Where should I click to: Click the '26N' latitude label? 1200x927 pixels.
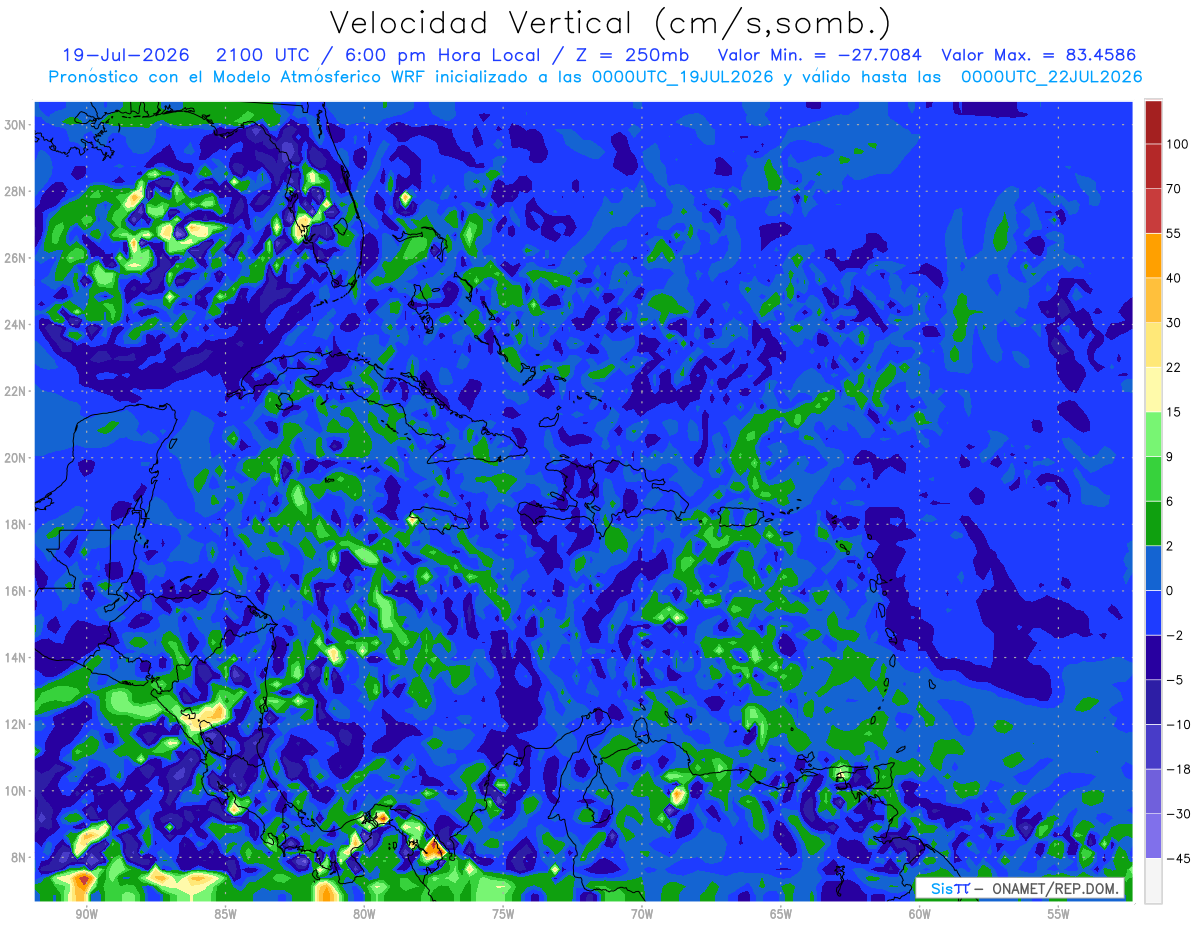(17, 258)
